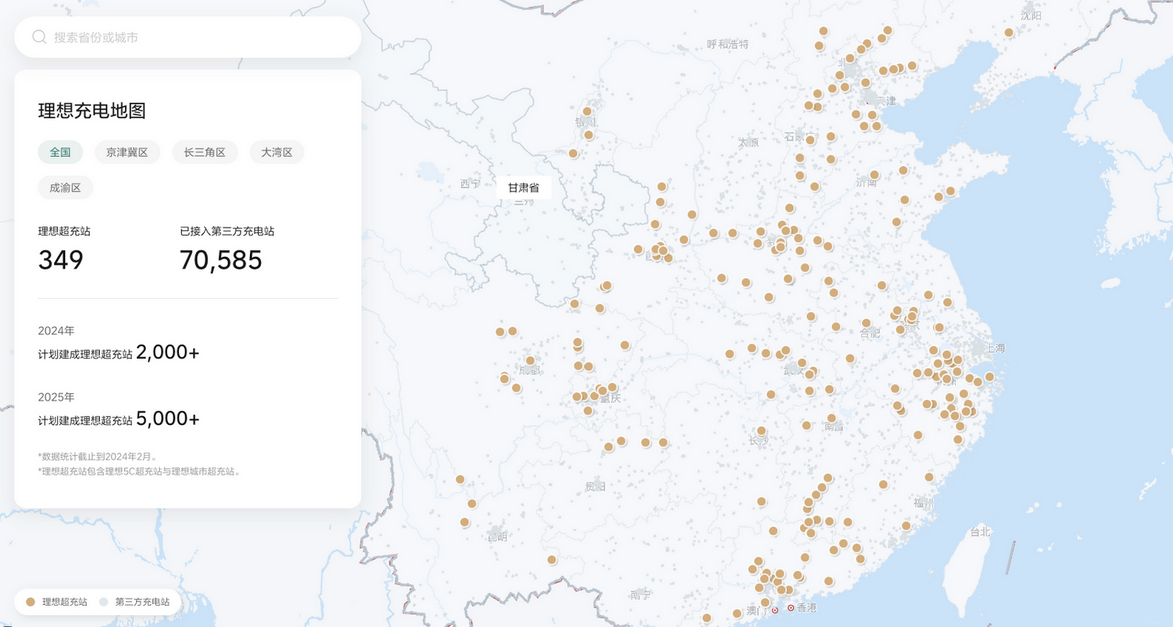Click the 呼和浩特 city label

coord(728,44)
